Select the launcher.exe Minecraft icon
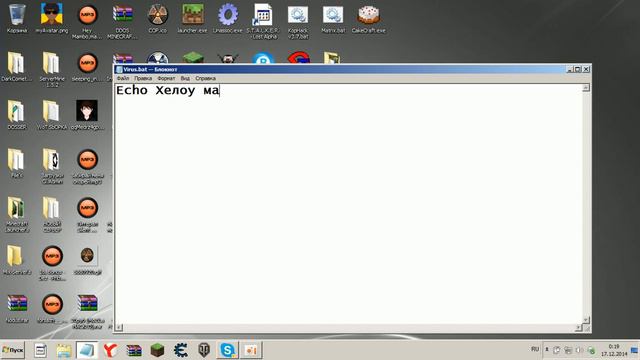The image size is (640, 360). [193, 19]
